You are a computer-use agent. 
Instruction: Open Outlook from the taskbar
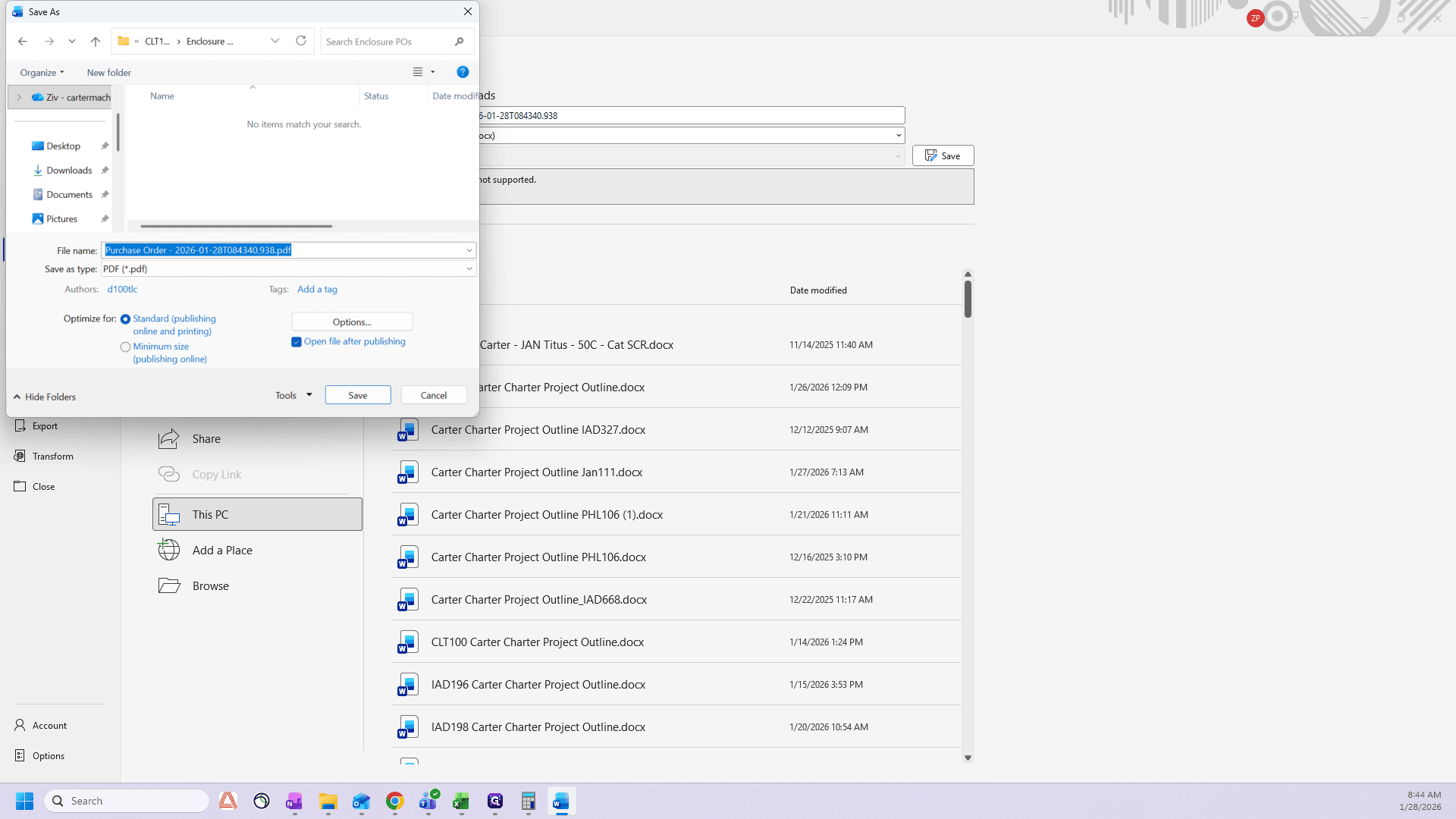point(361,801)
